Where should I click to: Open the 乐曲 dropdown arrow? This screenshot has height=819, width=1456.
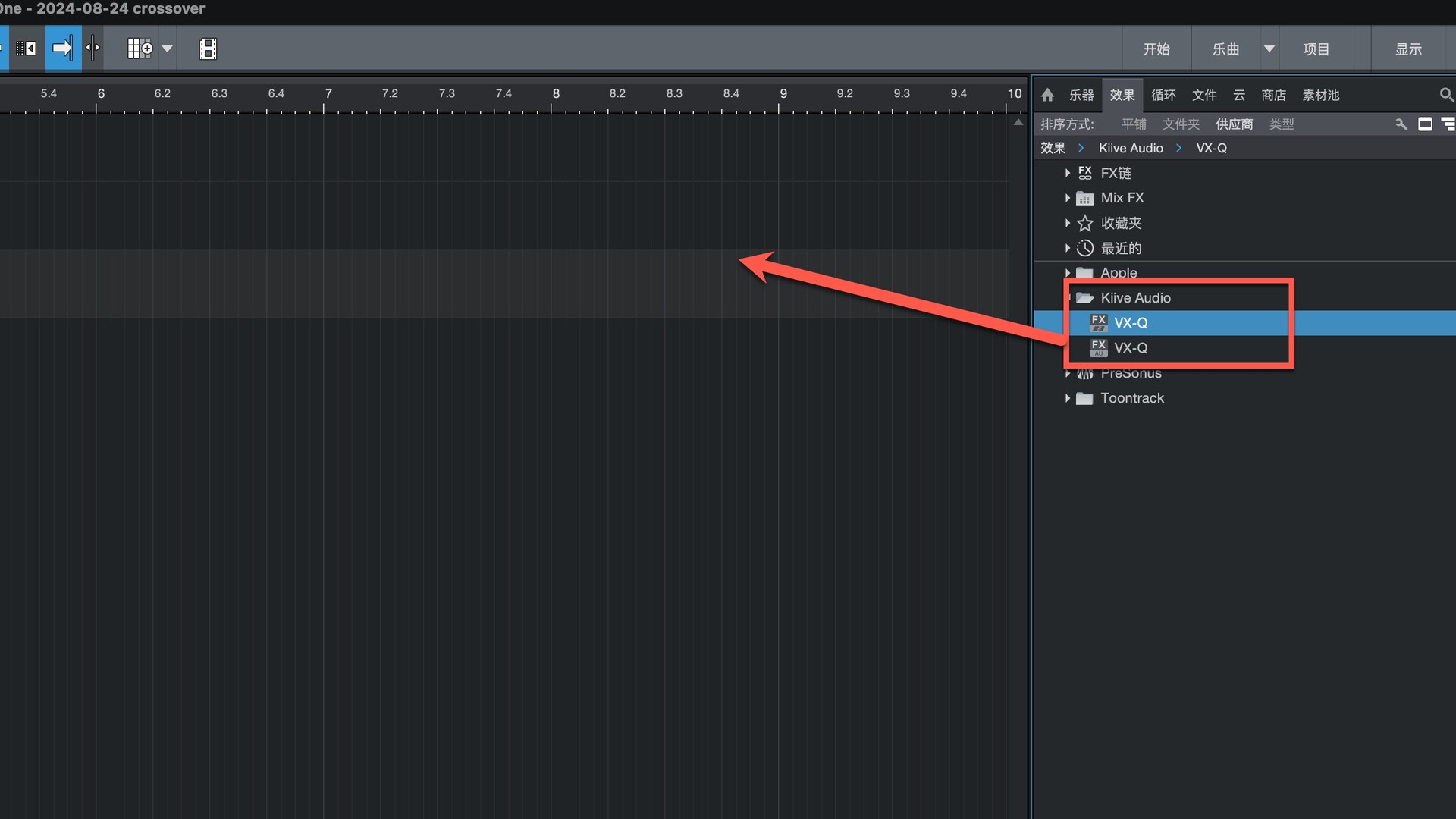click(1269, 49)
